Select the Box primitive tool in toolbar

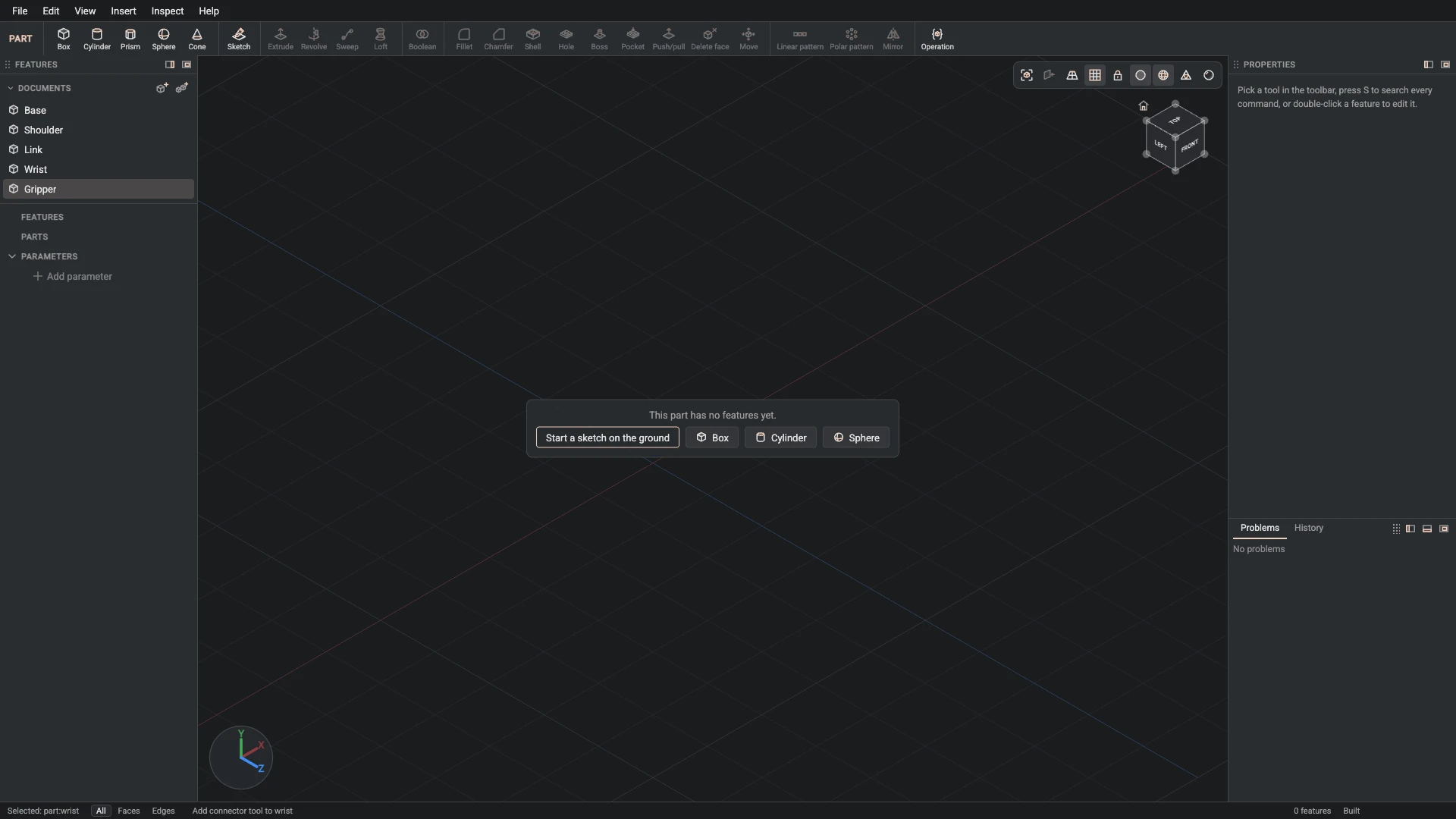pyautogui.click(x=64, y=39)
